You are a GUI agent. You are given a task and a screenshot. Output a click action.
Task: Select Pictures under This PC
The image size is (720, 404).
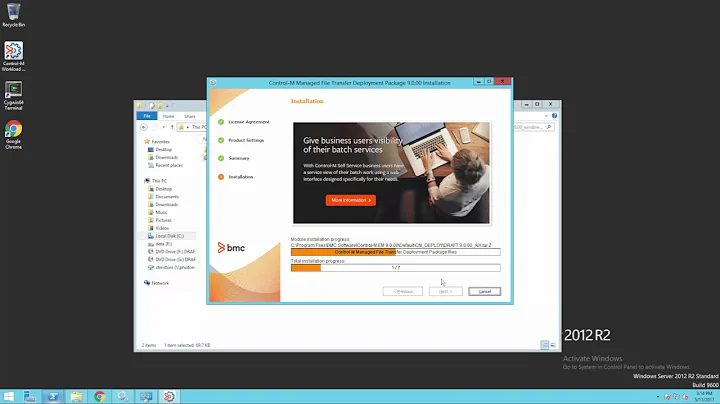pos(163,220)
